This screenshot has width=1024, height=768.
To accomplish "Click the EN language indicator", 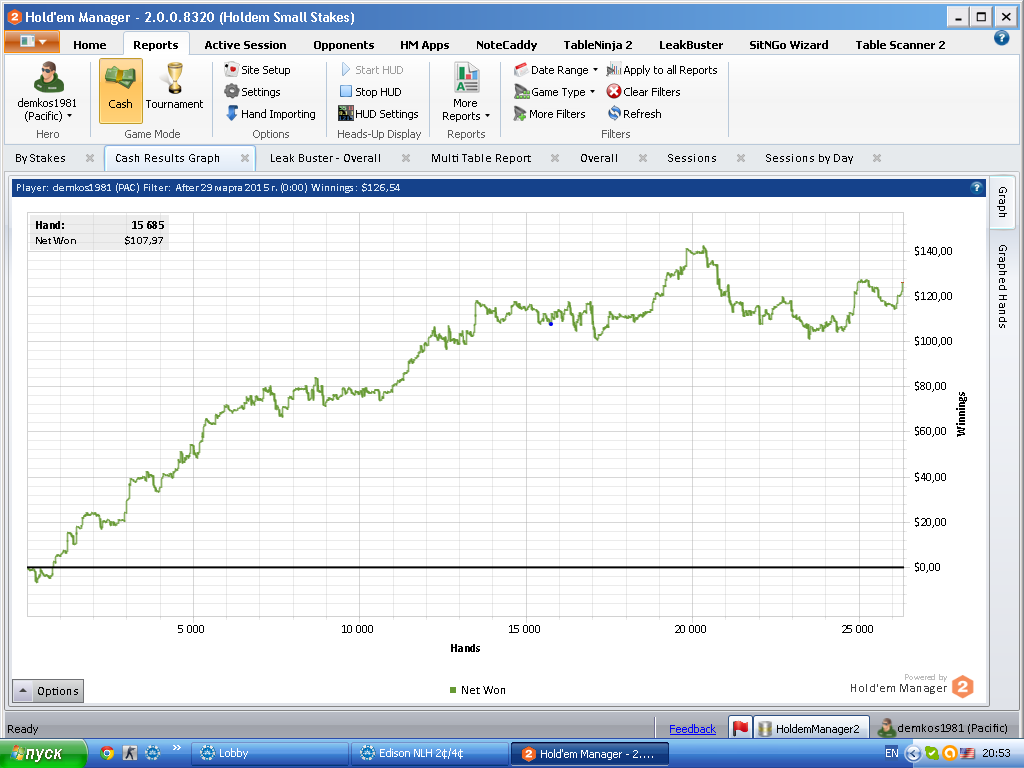I will [891, 753].
